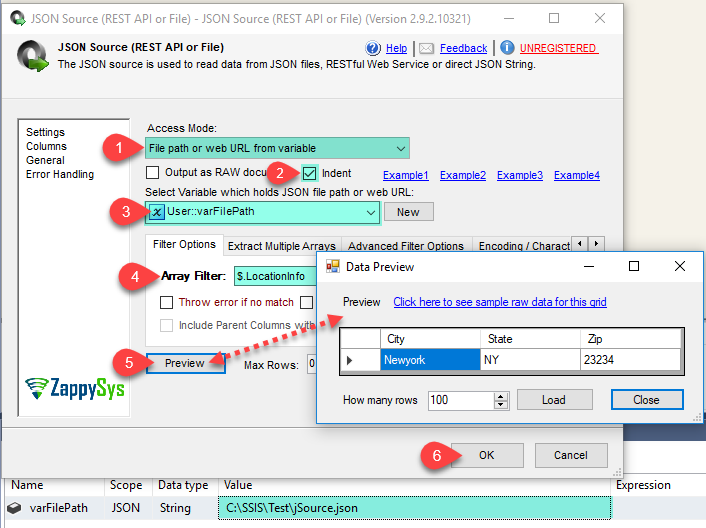Click the title bar app icon

[18, 18]
